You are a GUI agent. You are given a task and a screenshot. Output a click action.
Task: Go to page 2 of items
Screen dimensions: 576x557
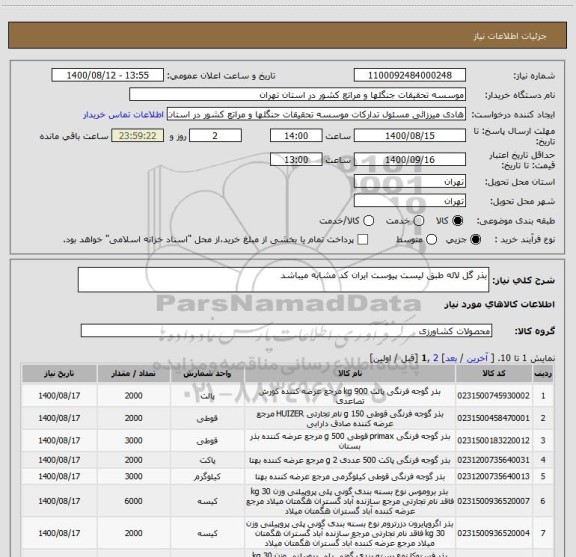[x=436, y=358]
